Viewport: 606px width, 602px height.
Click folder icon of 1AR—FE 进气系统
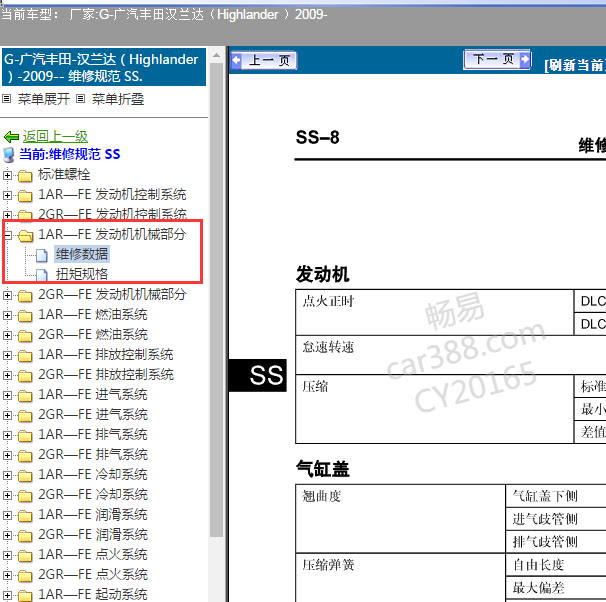click(x=25, y=396)
